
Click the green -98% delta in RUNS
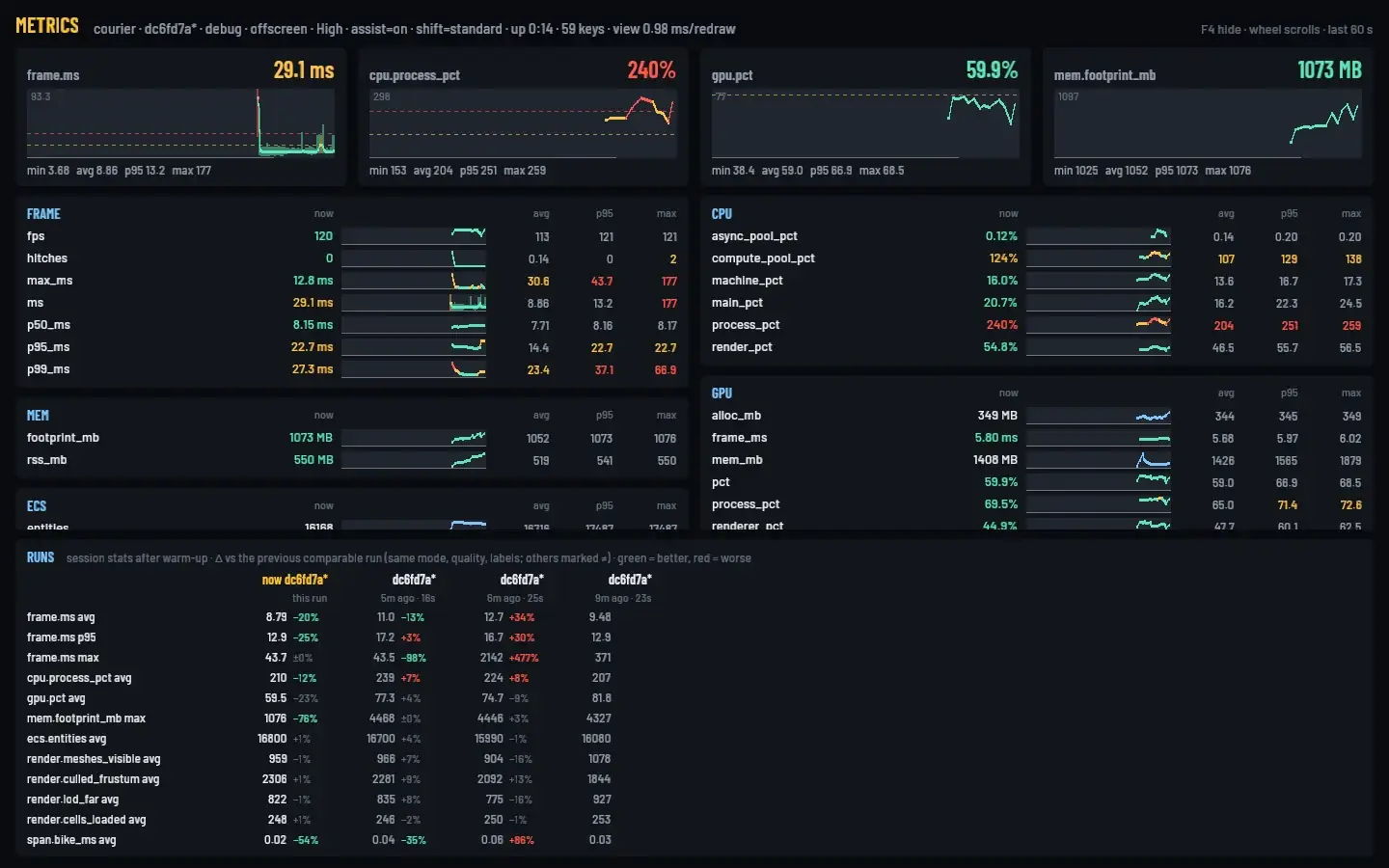pyautogui.click(x=414, y=658)
